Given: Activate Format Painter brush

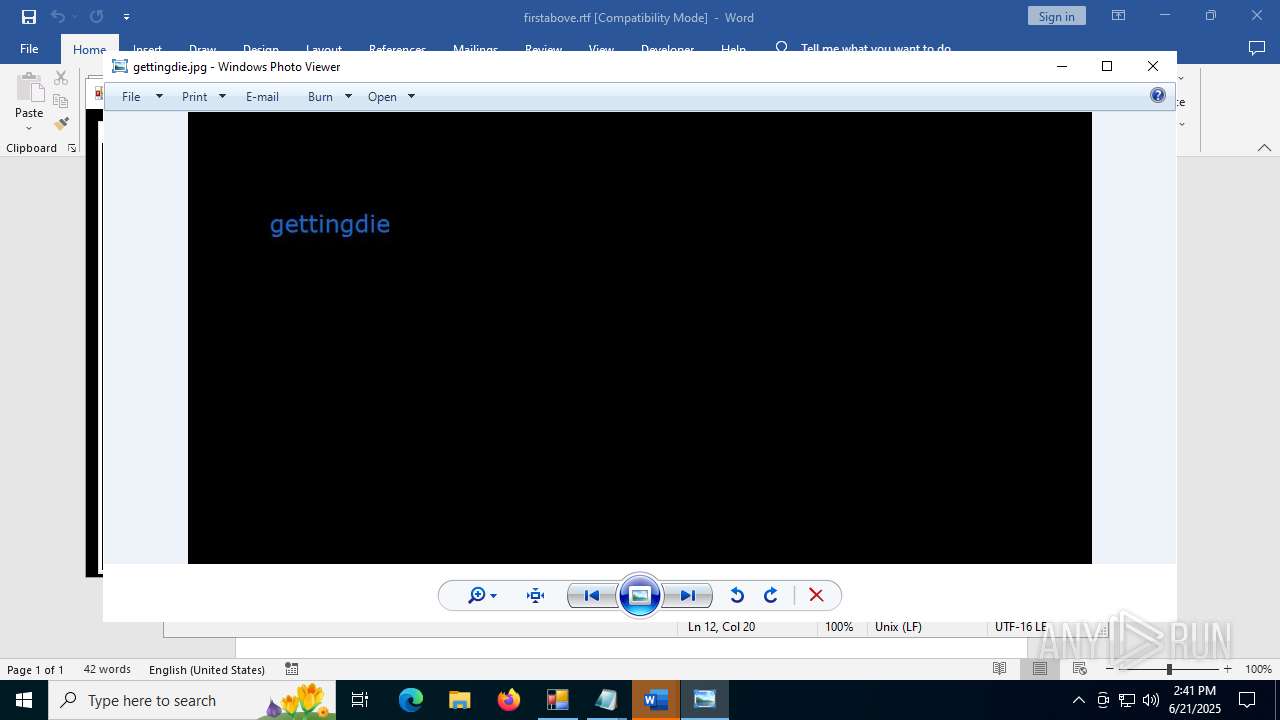Looking at the screenshot, I should point(61,124).
